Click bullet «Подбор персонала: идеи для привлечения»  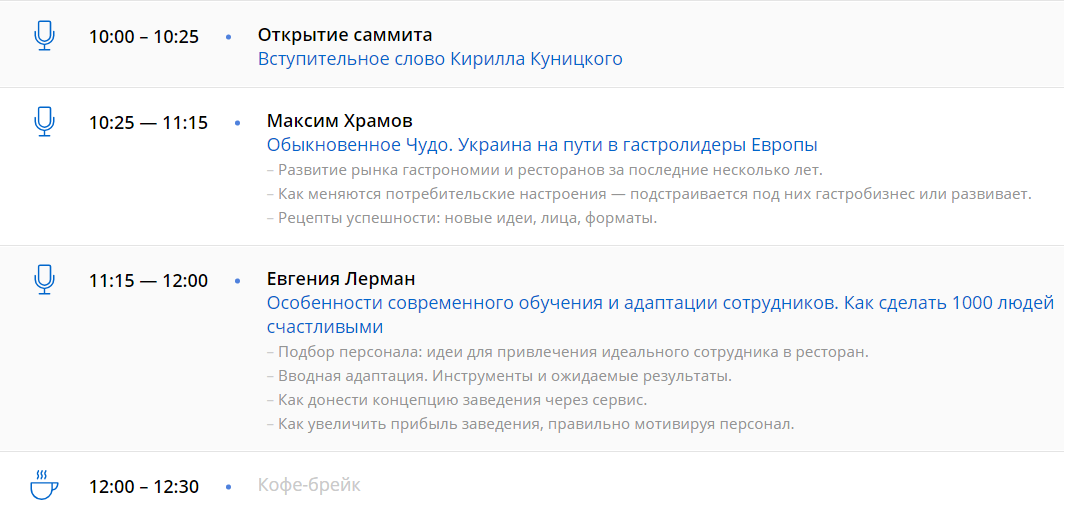(x=568, y=352)
